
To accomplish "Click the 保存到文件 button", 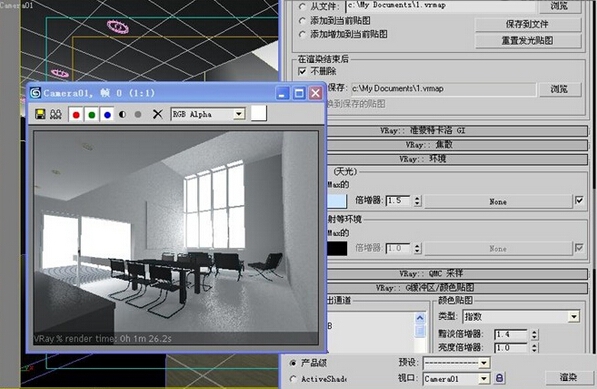I will coord(528,24).
